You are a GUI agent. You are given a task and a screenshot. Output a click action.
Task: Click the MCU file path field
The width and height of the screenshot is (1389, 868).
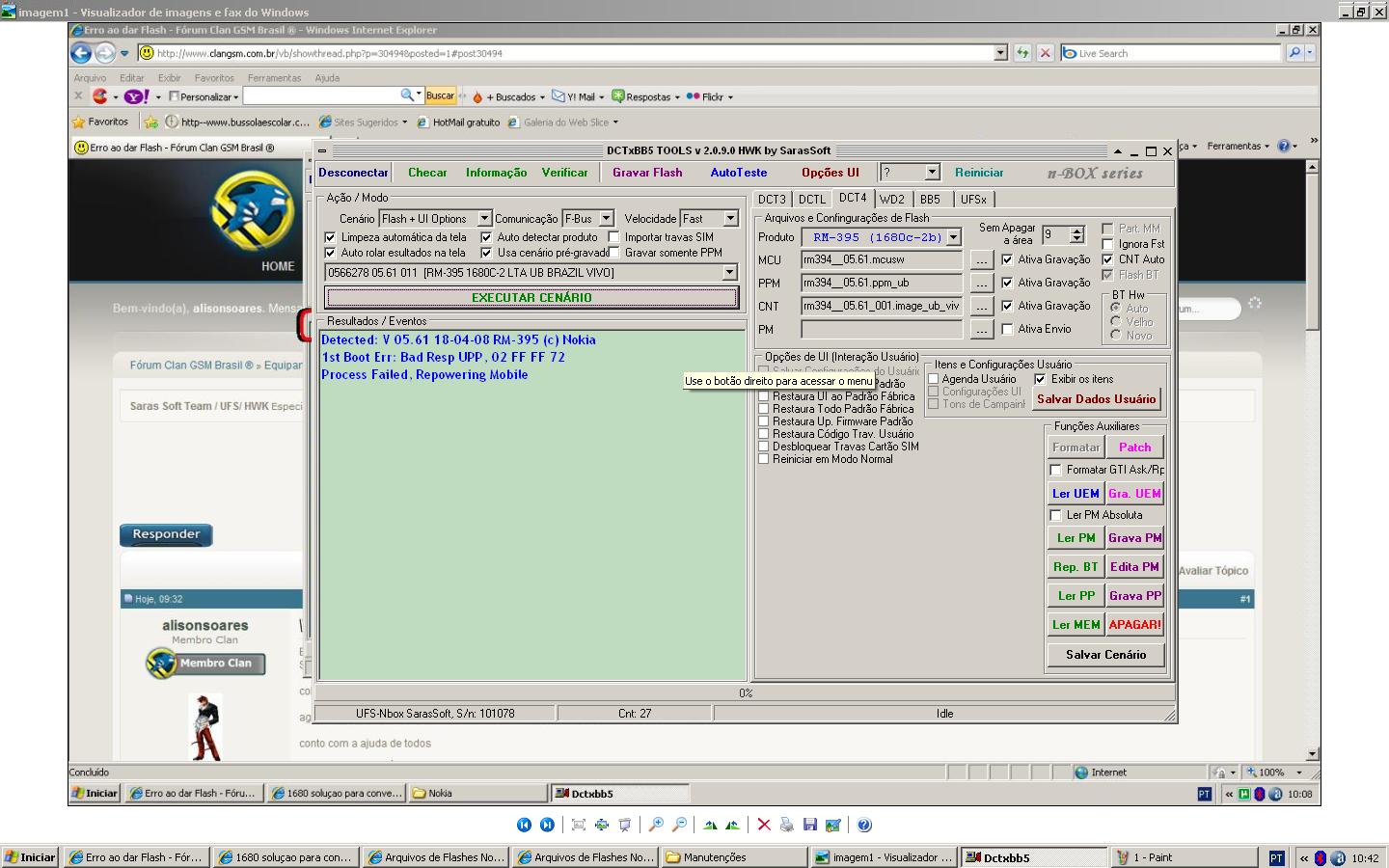882,259
